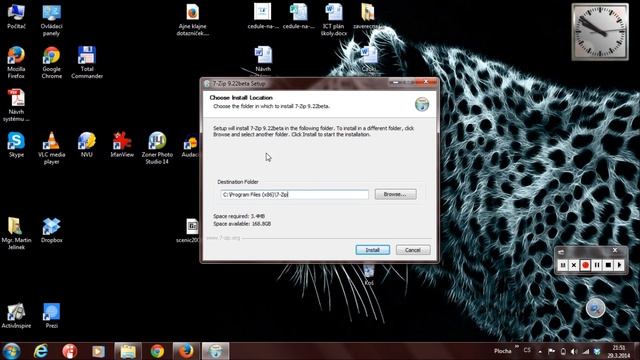Viewport: 640px width, 360px height.
Task: Click the red Record button in recorder
Action: (x=585, y=265)
